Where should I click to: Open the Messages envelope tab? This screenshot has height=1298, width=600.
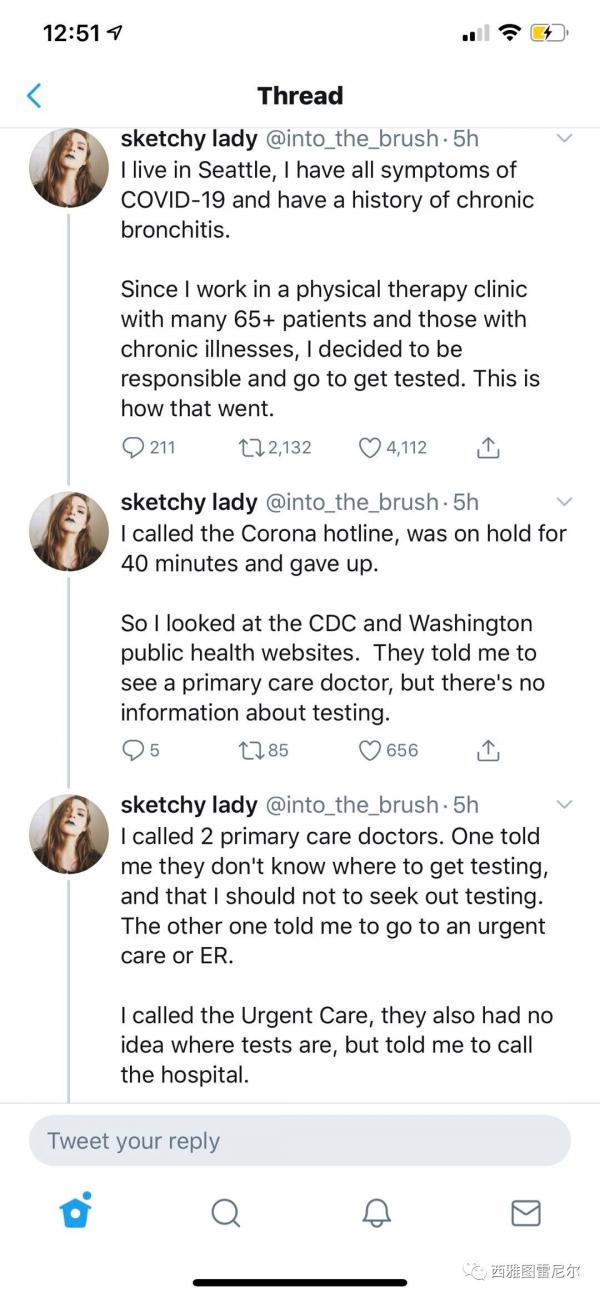(x=526, y=1213)
